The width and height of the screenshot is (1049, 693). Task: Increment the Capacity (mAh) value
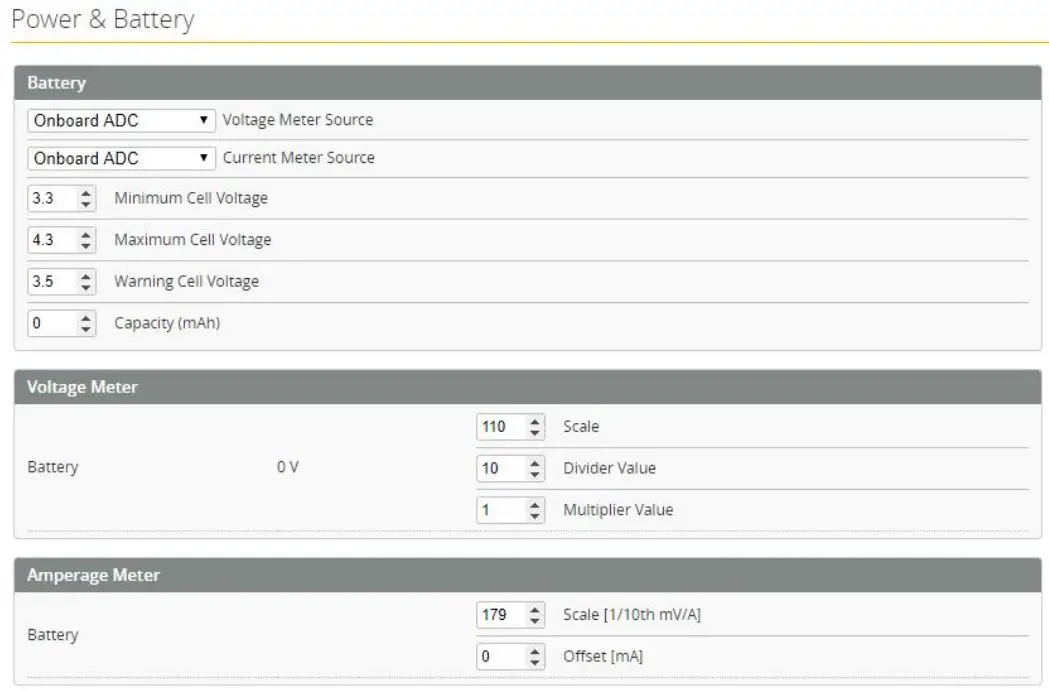click(87, 317)
